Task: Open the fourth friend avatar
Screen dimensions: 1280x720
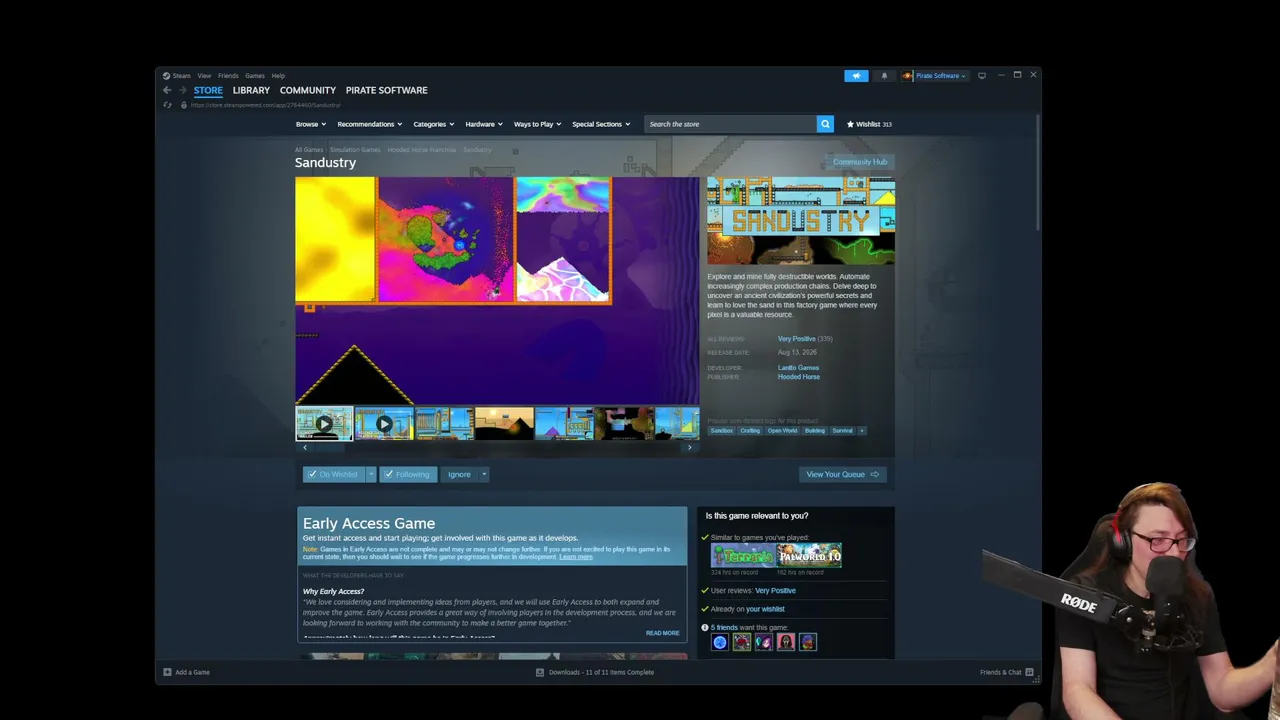Action: tap(786, 642)
